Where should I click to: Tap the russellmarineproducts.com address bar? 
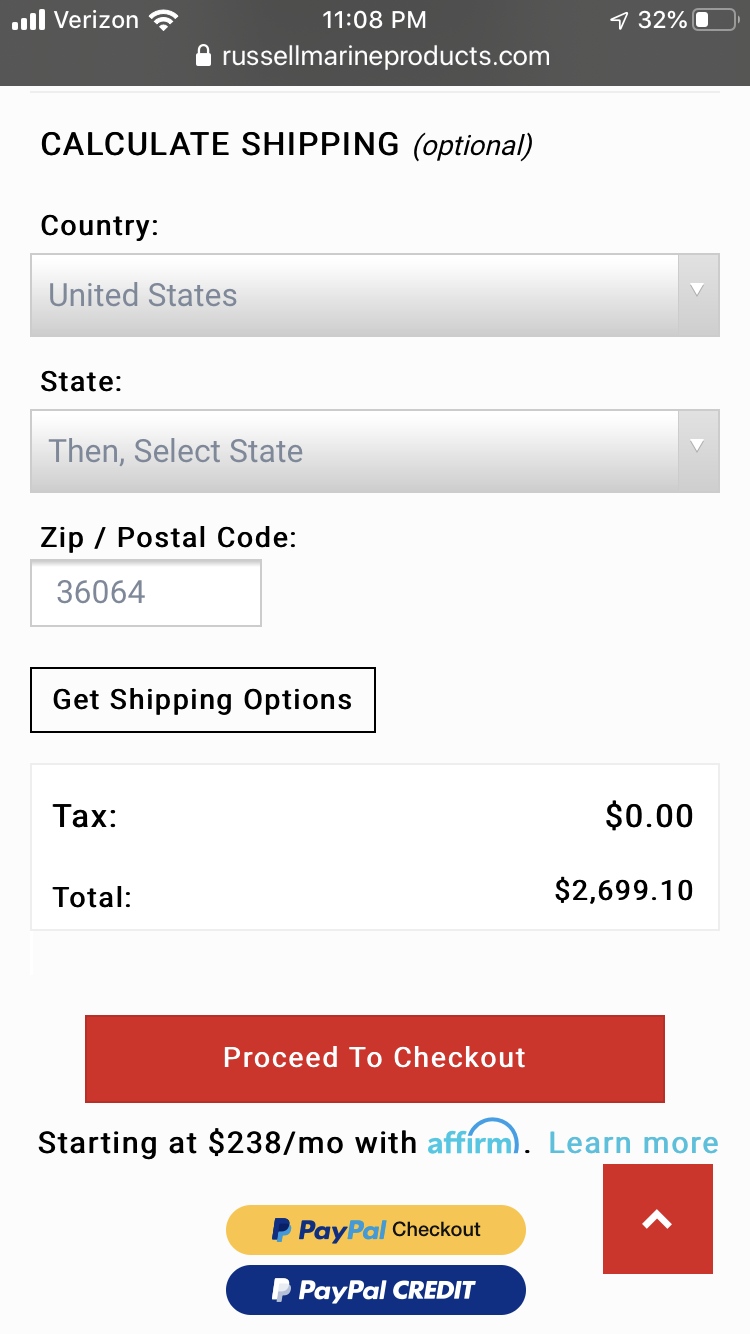(385, 56)
